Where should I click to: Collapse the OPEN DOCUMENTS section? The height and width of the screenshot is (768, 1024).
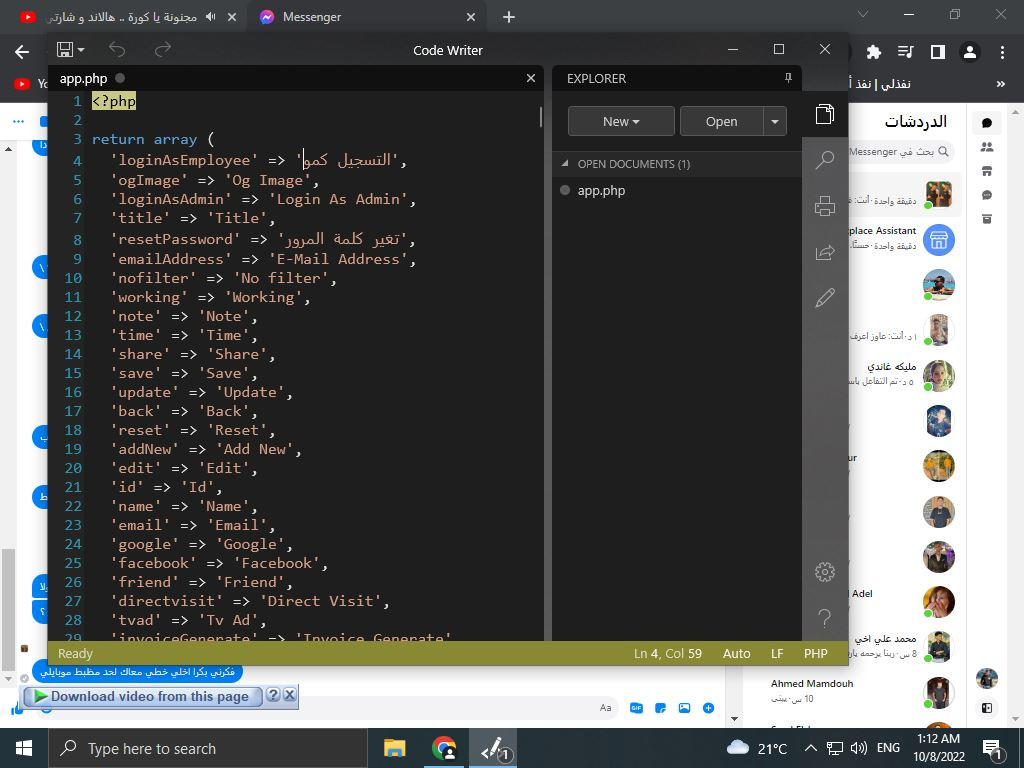[x=565, y=164]
